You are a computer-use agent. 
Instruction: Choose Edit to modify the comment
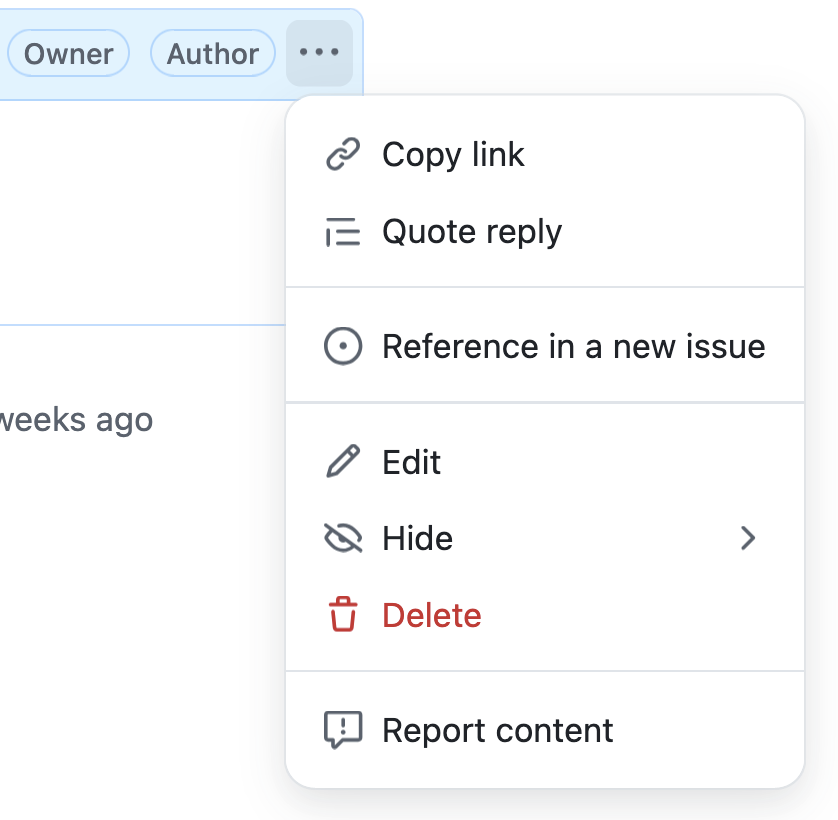tap(412, 462)
